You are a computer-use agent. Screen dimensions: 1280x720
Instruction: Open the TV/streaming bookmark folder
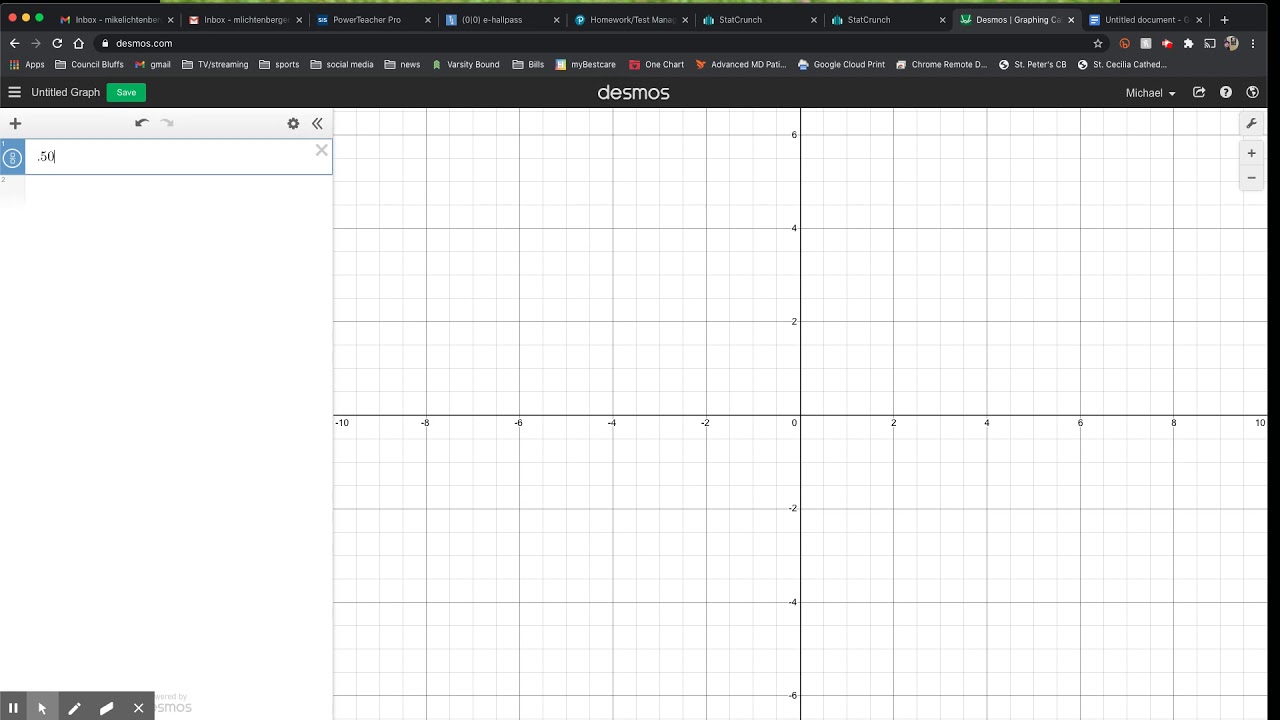[x=215, y=65]
